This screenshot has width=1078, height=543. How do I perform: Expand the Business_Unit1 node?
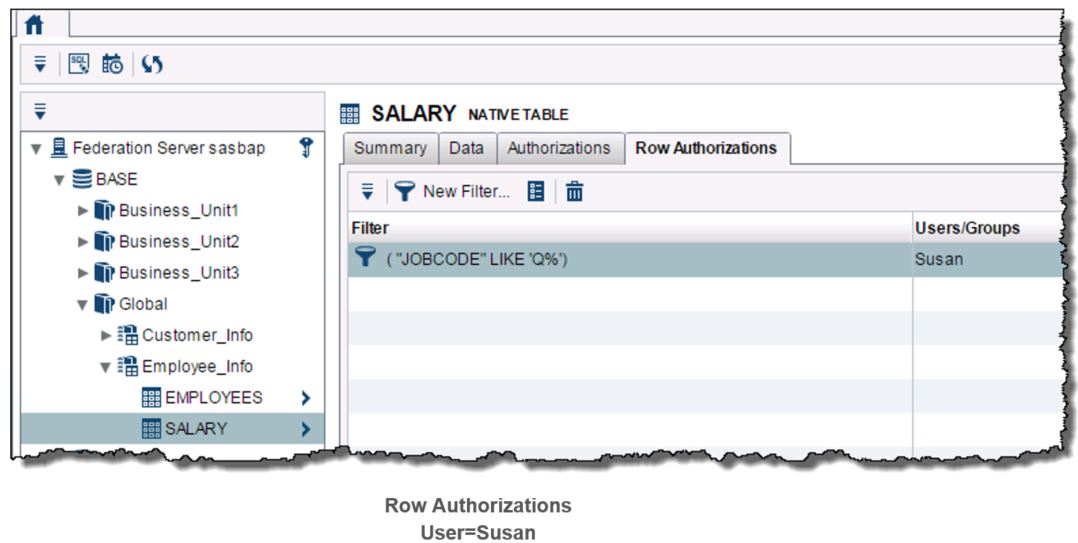tap(83, 211)
